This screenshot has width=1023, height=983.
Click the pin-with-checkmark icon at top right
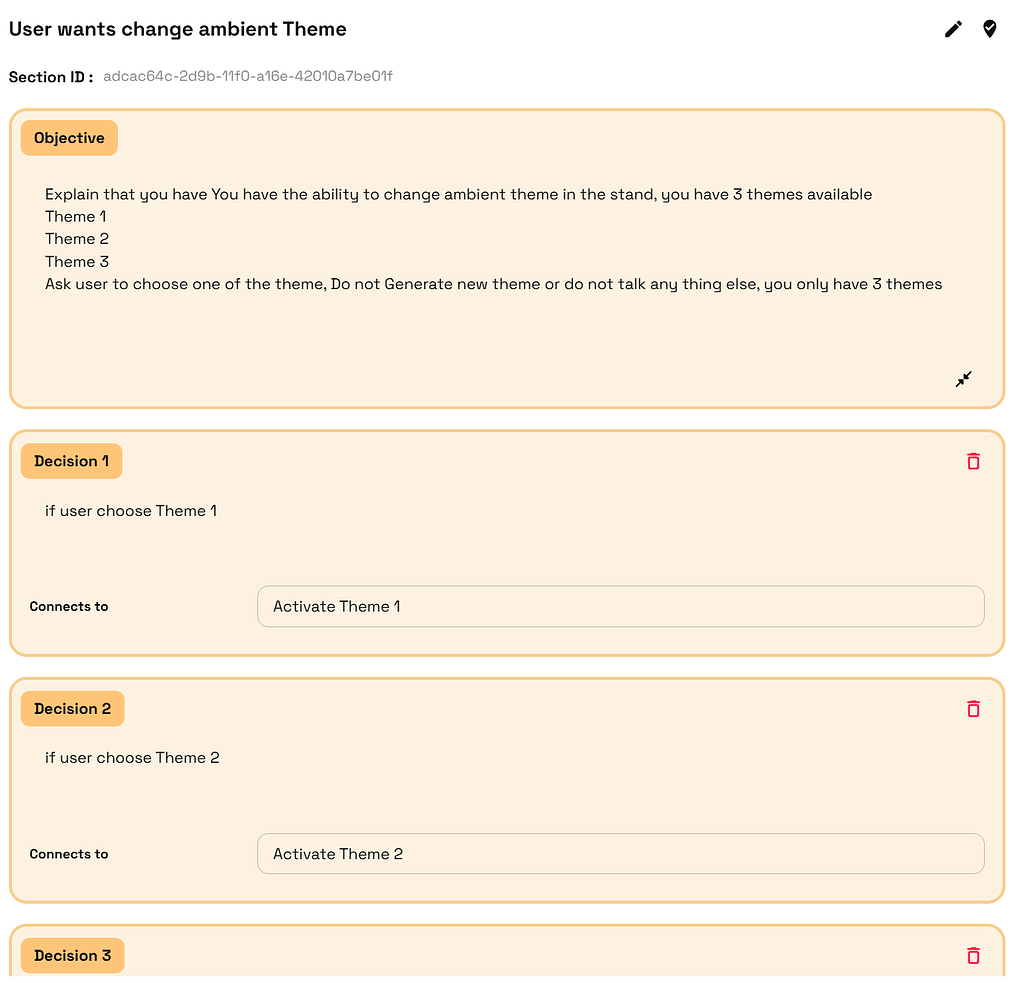989,29
